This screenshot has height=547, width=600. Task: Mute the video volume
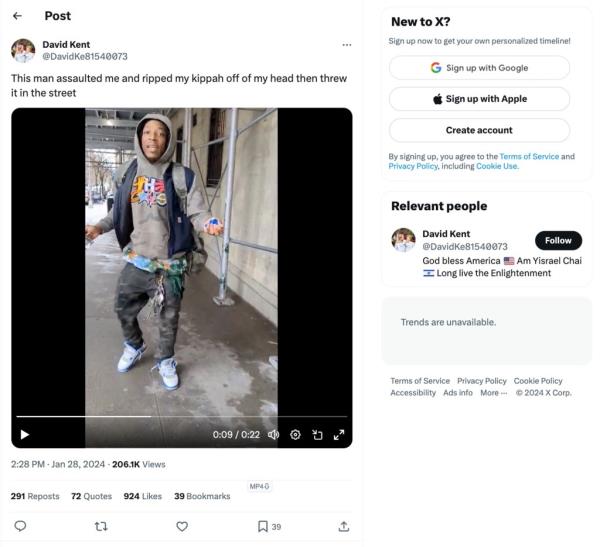pos(273,434)
